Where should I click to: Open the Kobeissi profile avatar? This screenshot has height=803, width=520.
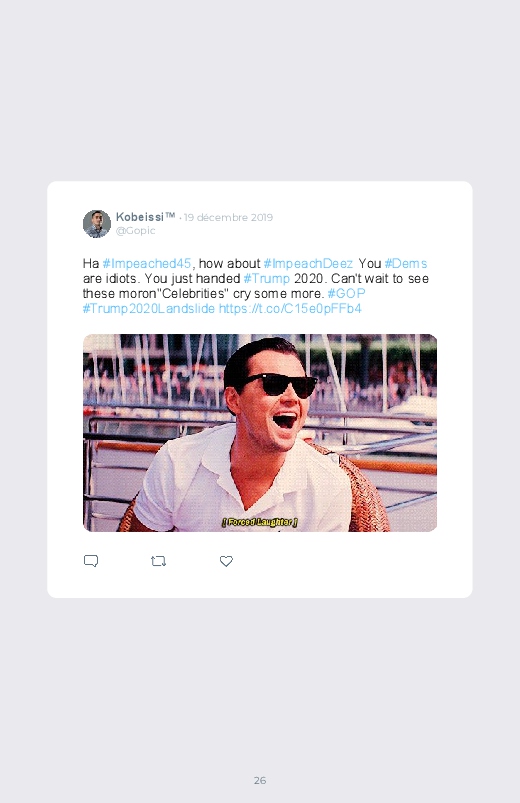coord(97,224)
